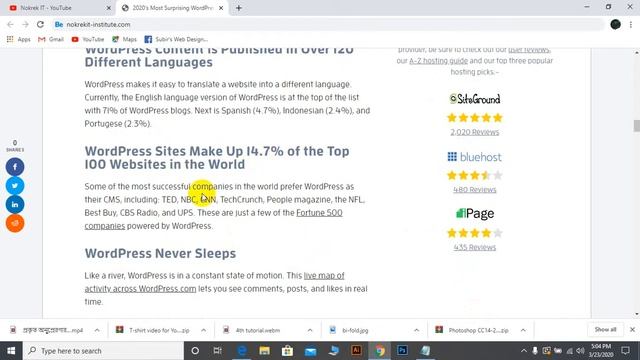Expand options for Photoshop CC14 zip
This screenshot has width=640, height=360.
pyautogui.click(x=523, y=330)
